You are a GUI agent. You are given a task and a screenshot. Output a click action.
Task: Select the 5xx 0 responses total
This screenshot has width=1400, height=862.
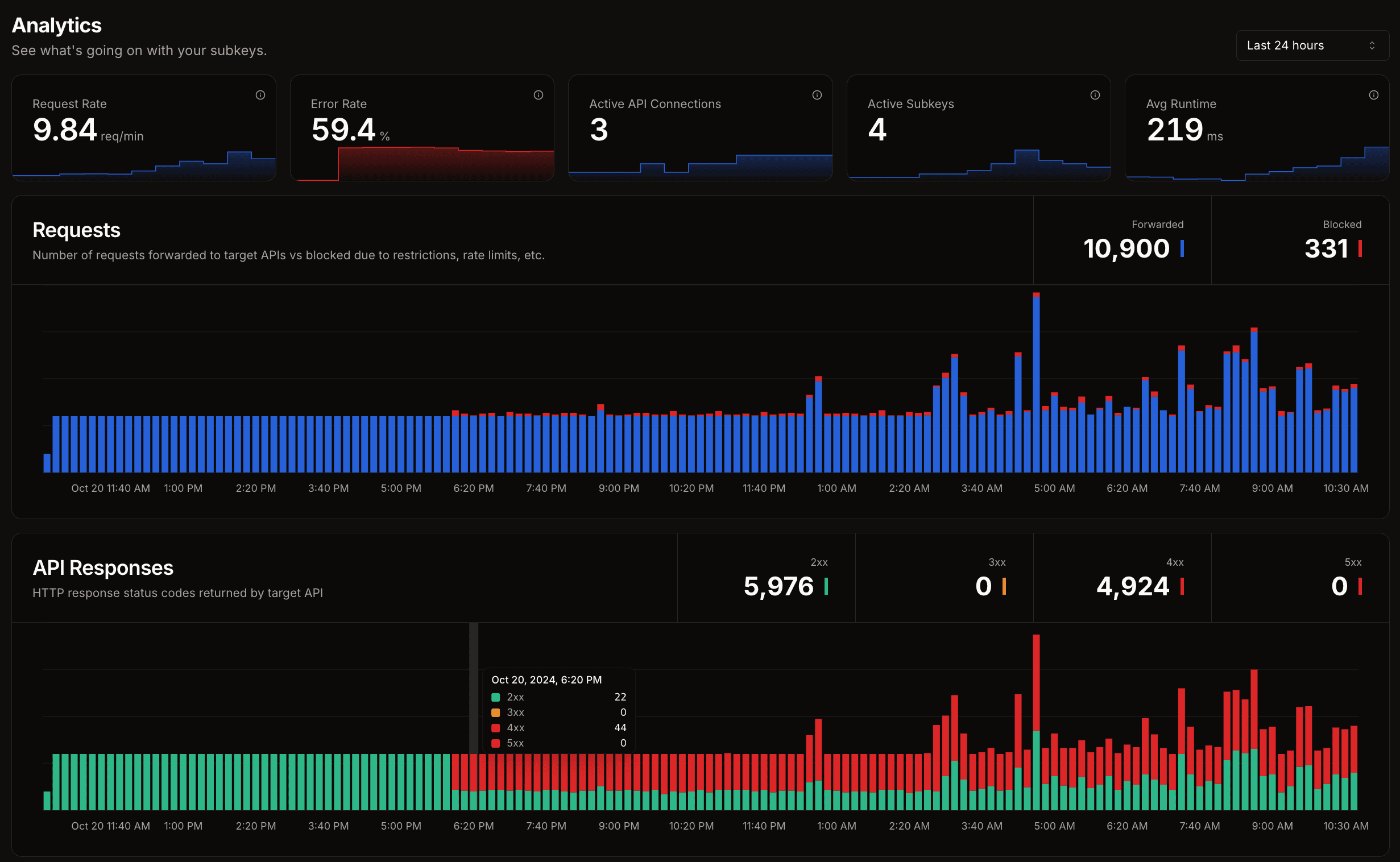(x=1300, y=578)
